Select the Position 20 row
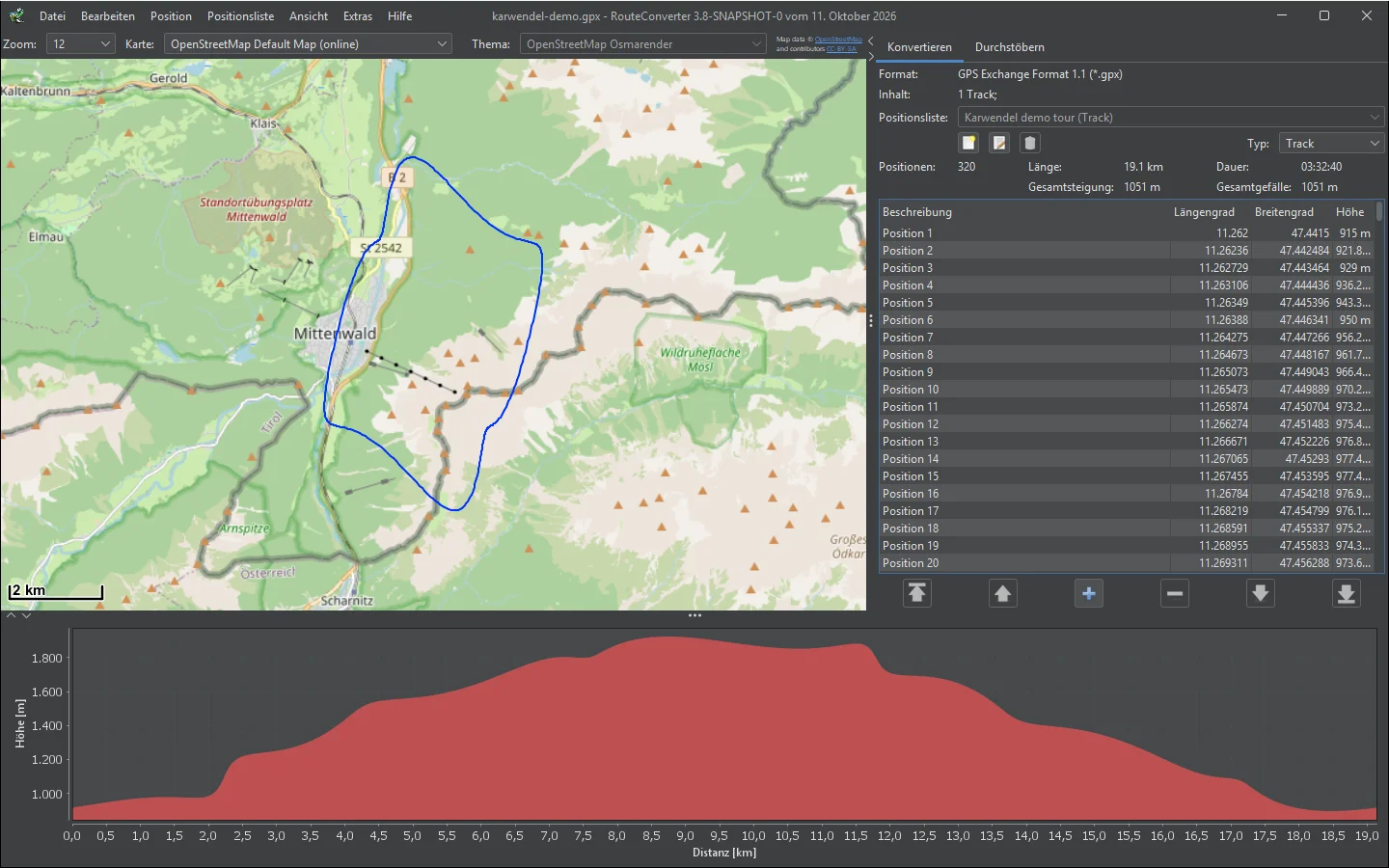Viewport: 1389px width, 868px height. [x=1126, y=563]
